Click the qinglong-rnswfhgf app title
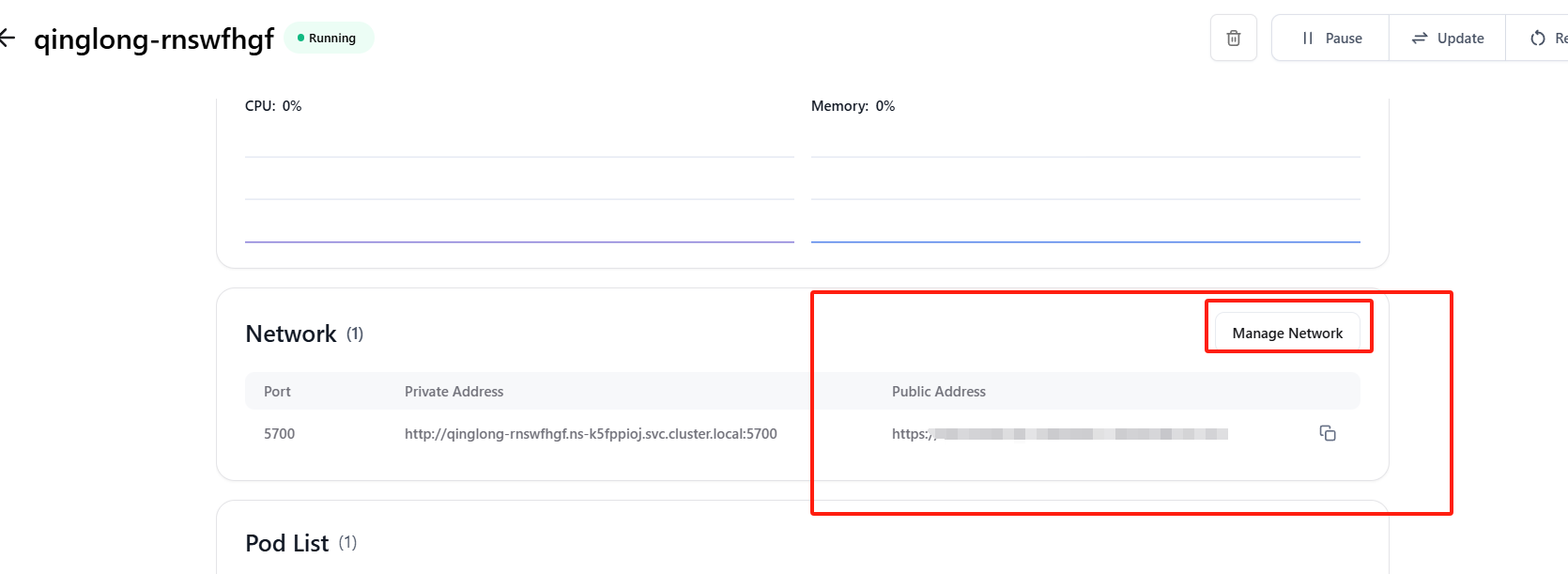 (x=154, y=39)
